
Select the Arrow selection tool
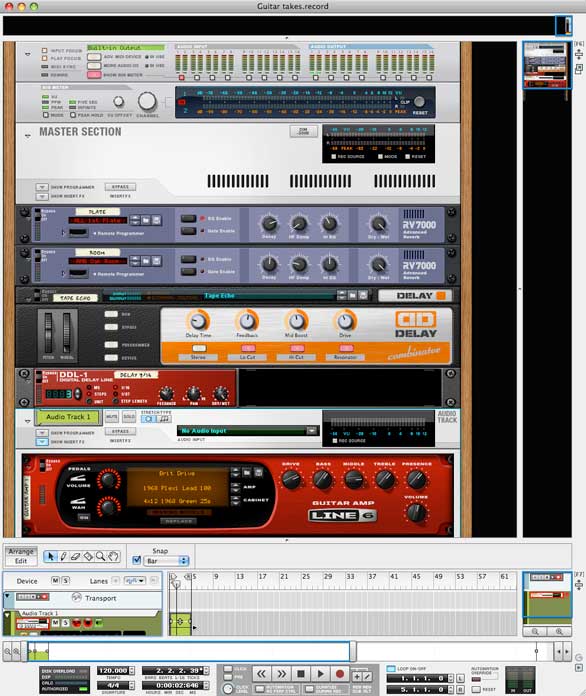tap(51, 556)
